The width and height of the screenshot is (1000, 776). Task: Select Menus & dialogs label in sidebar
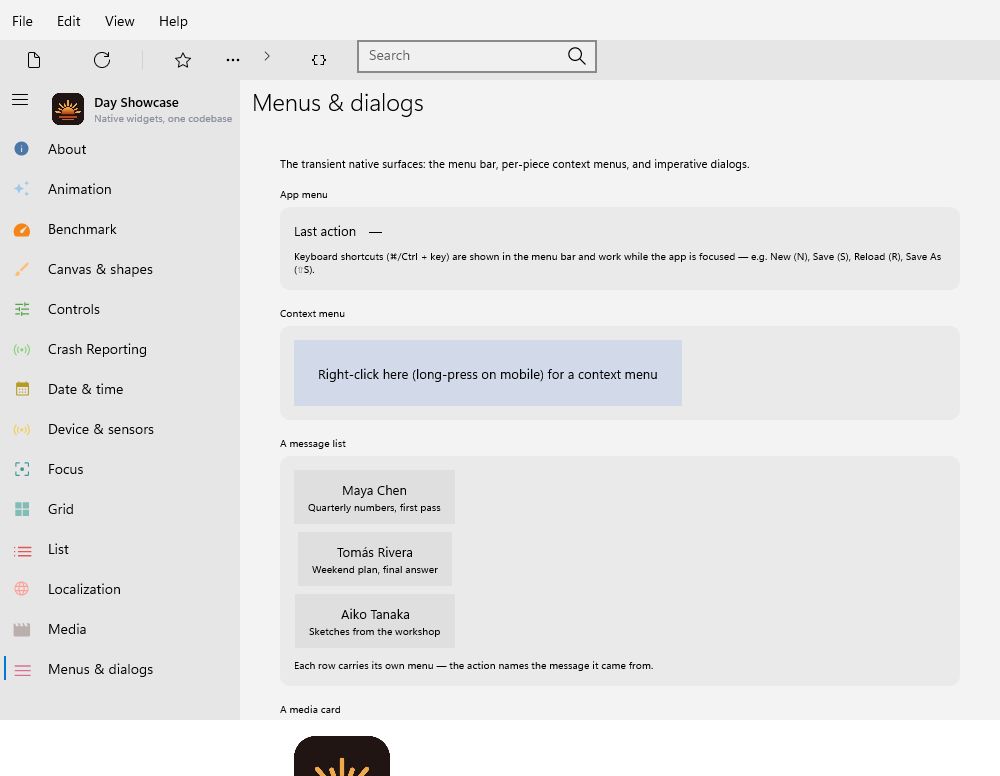pos(100,670)
